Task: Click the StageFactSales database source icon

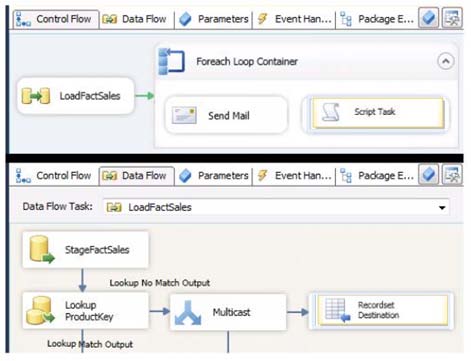Action: [41, 249]
